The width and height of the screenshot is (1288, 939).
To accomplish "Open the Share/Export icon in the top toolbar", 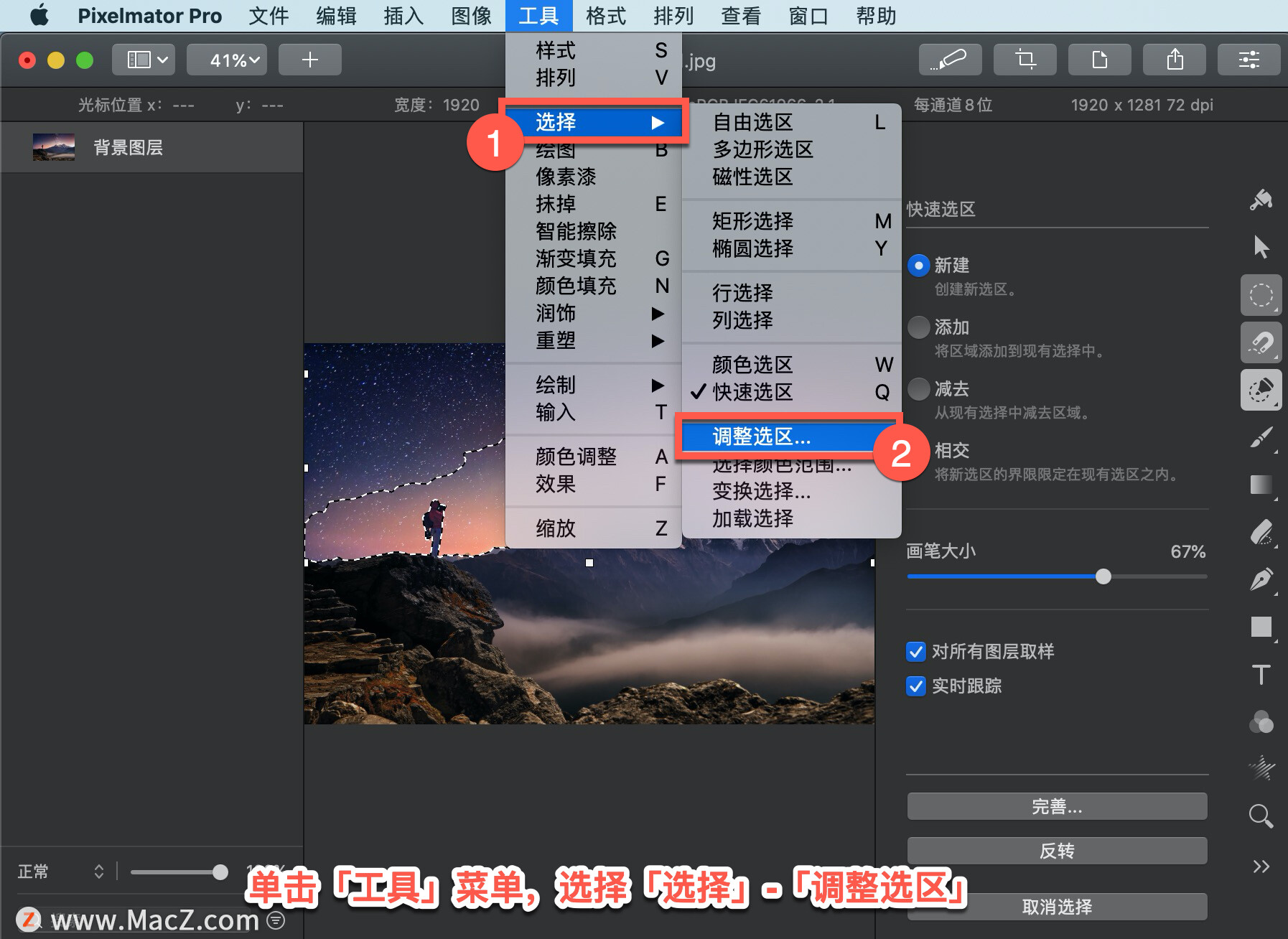I will click(x=1175, y=60).
